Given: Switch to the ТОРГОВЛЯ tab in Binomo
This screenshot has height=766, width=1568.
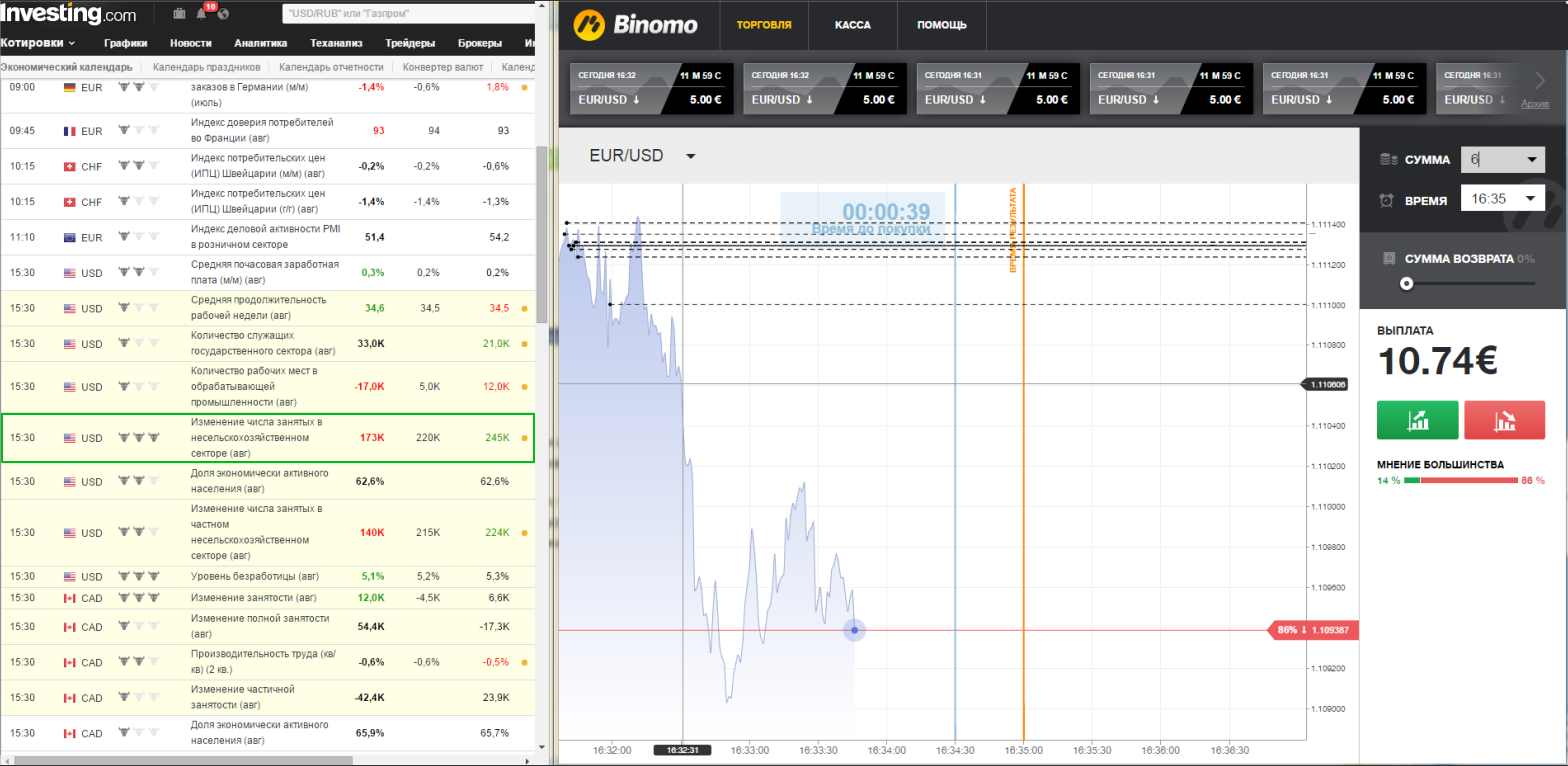Looking at the screenshot, I should click(x=764, y=25).
